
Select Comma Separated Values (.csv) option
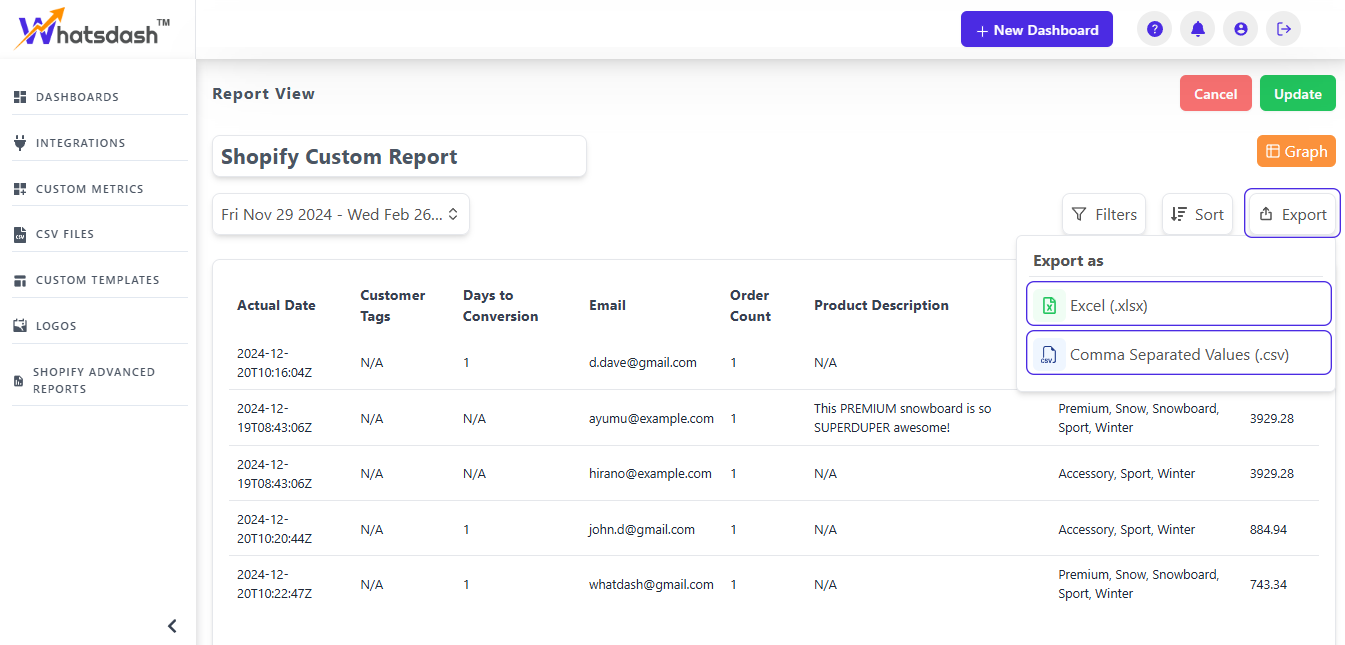pyautogui.click(x=1179, y=353)
